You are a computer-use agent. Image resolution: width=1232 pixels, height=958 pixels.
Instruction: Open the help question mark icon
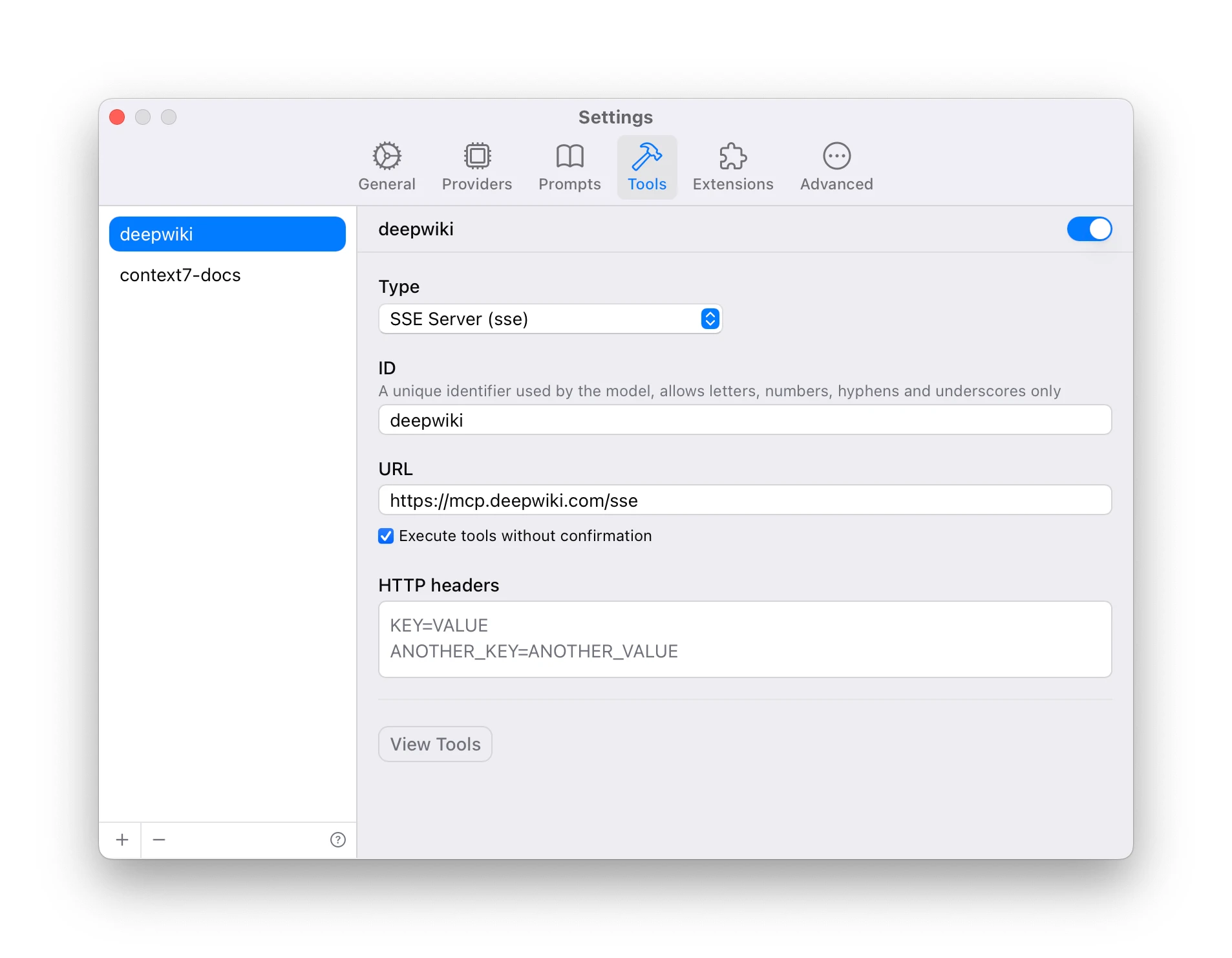(x=337, y=840)
